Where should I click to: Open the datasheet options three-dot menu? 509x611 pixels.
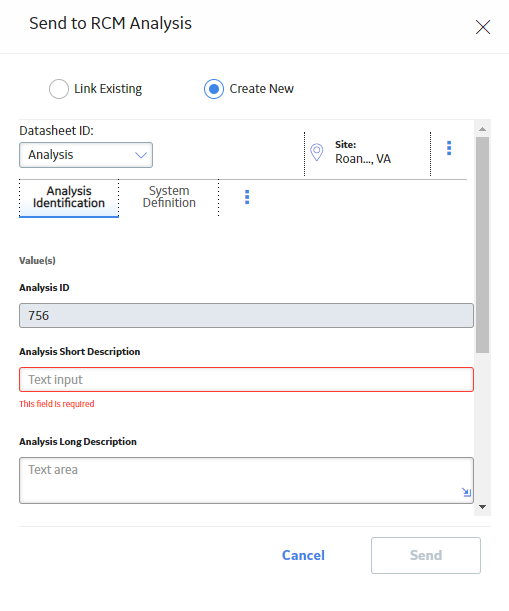coord(449,148)
